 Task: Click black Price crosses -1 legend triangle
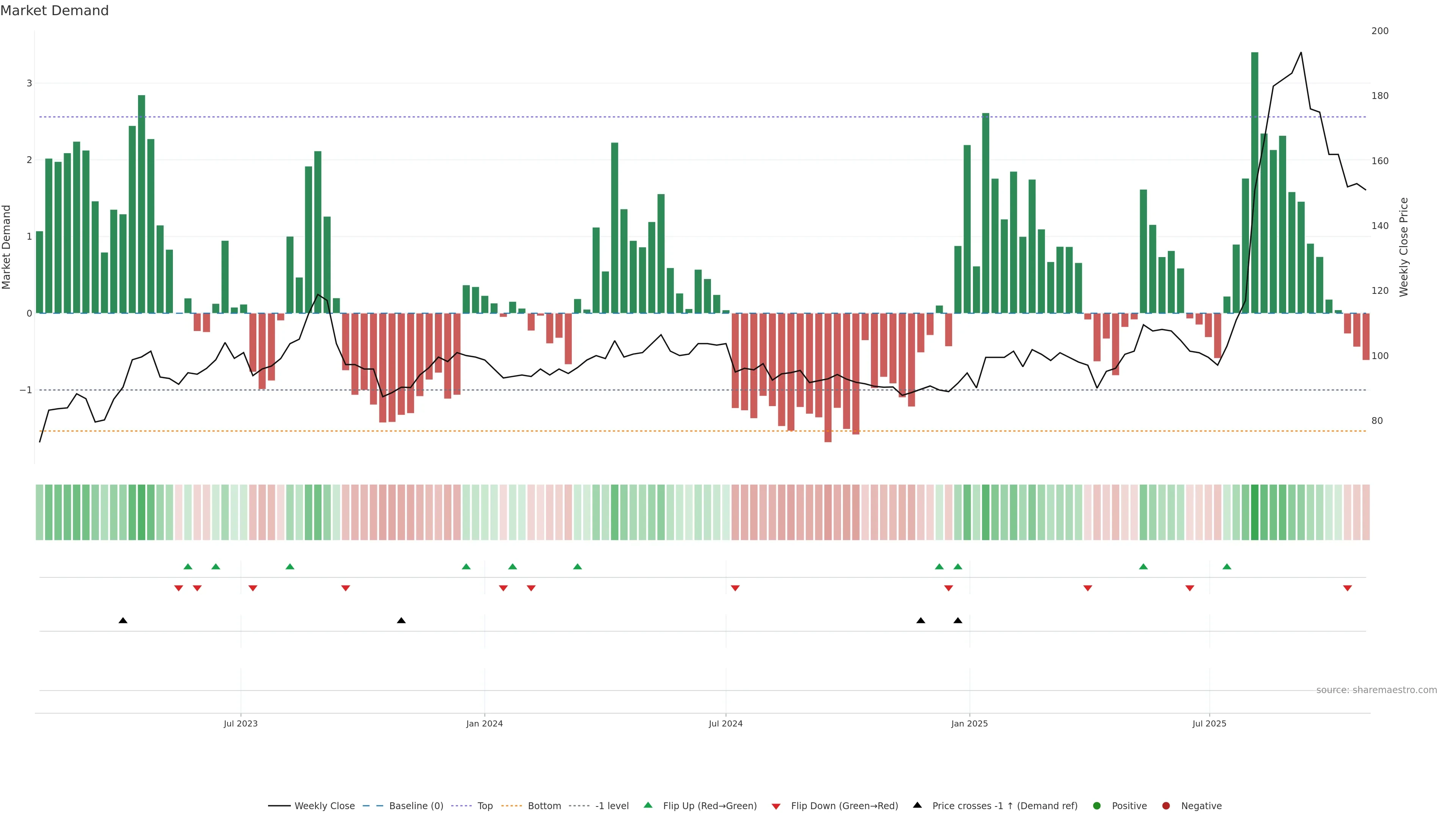[x=917, y=805]
